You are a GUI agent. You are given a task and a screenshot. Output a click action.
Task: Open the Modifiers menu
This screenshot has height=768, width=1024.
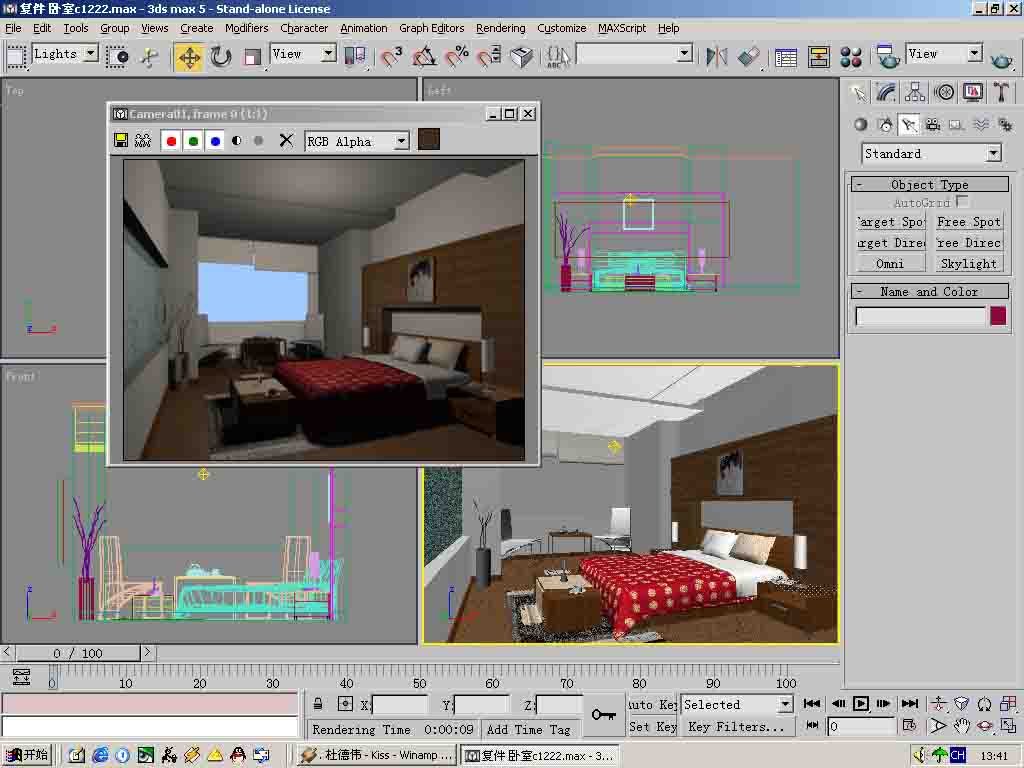[246, 28]
